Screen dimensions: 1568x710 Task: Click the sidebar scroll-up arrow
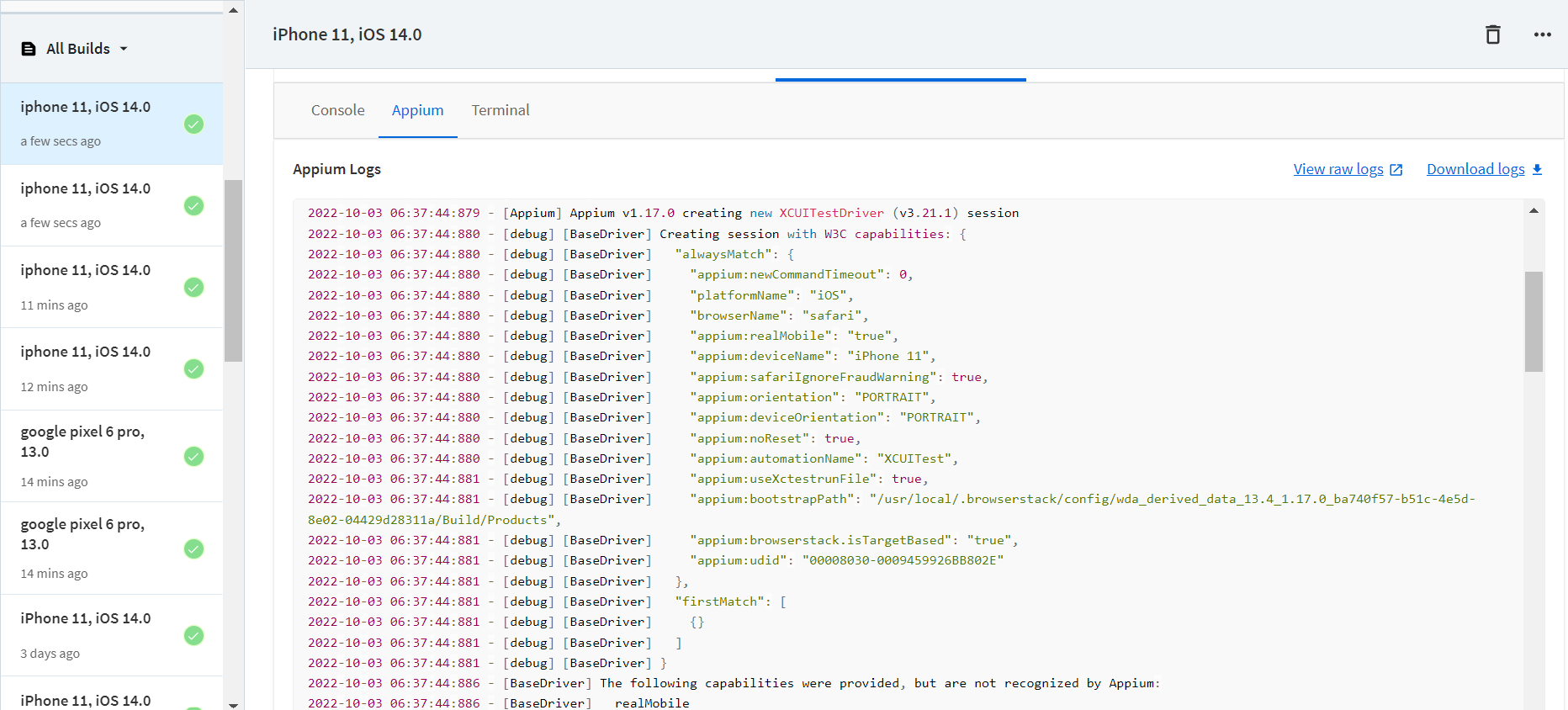tap(234, 10)
